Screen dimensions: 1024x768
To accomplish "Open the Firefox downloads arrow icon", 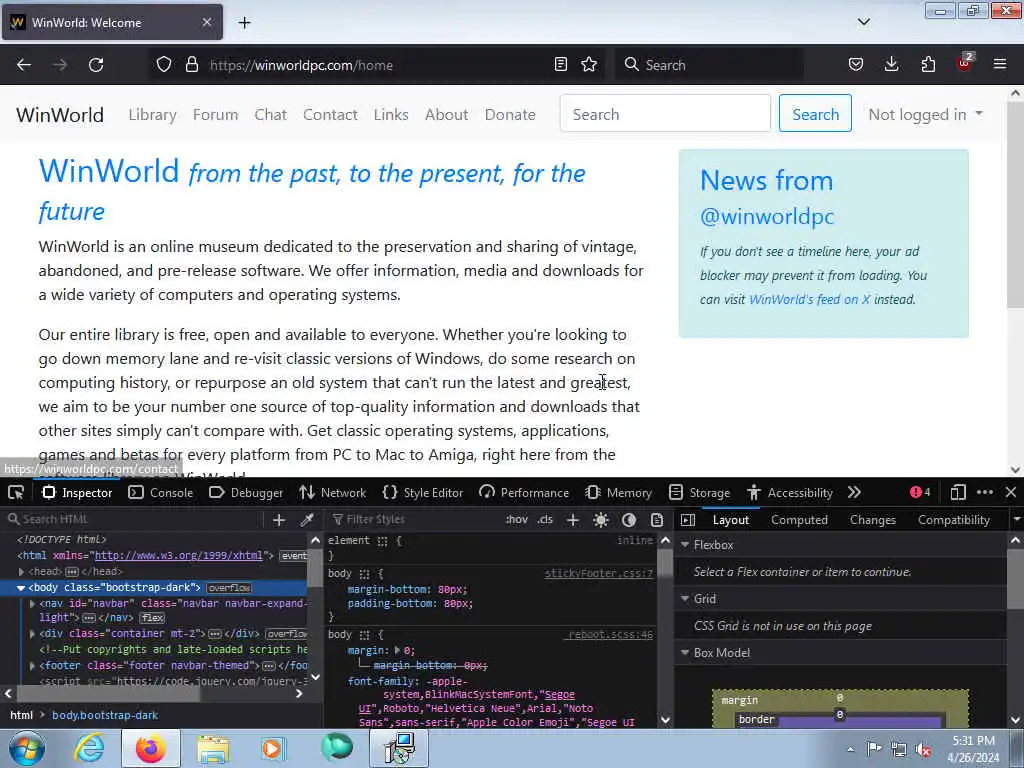I will [x=891, y=65].
